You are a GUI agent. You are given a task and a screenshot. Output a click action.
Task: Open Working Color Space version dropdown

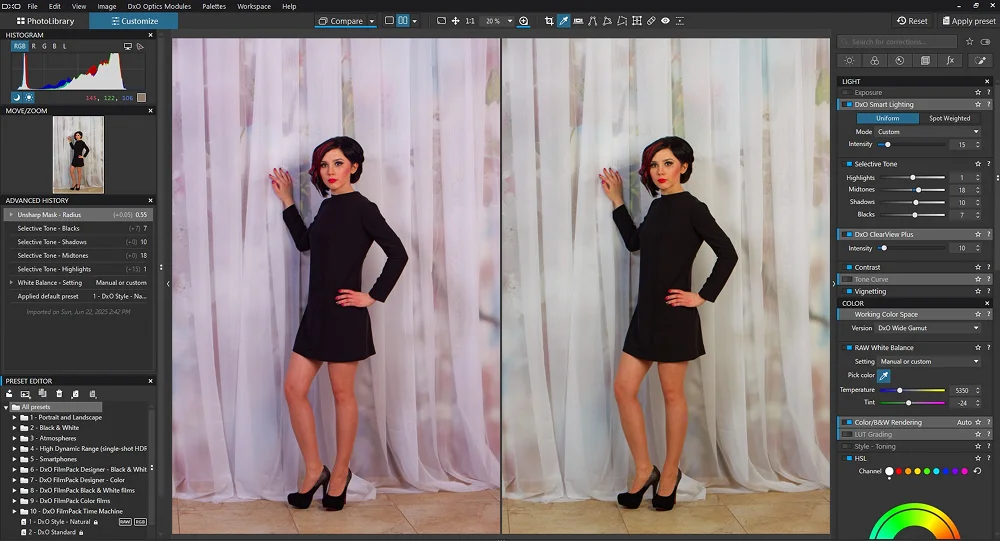point(928,329)
